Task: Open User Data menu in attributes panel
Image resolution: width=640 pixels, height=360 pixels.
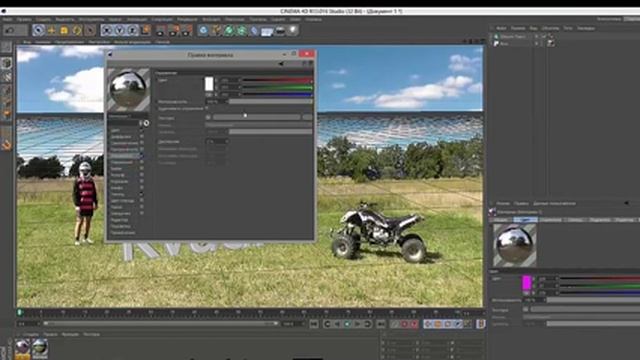Action: [x=554, y=203]
